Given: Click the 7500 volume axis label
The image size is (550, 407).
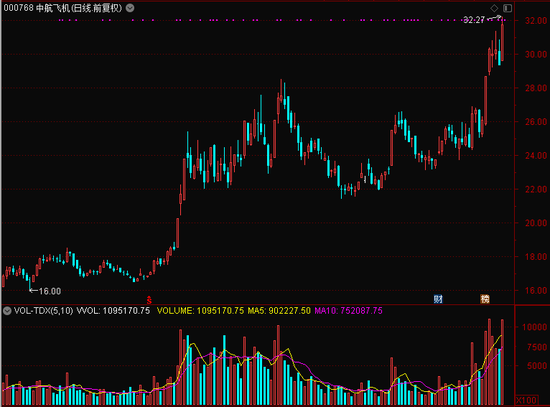Looking at the screenshot, I should click(x=537, y=347).
